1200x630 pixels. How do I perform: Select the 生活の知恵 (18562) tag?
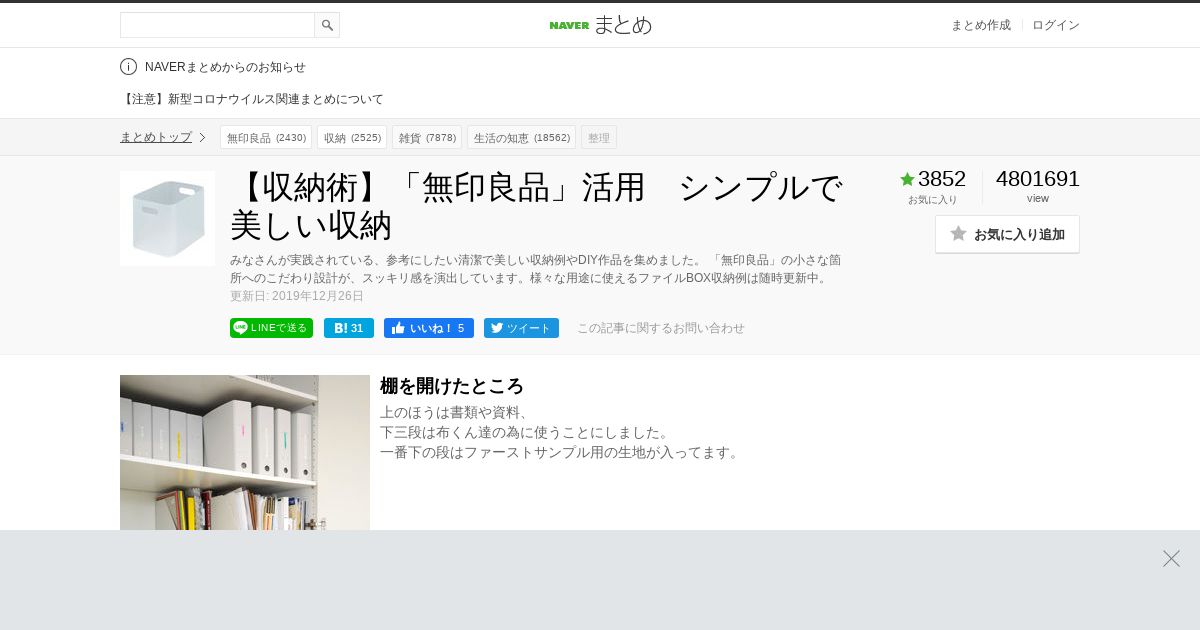point(521,137)
